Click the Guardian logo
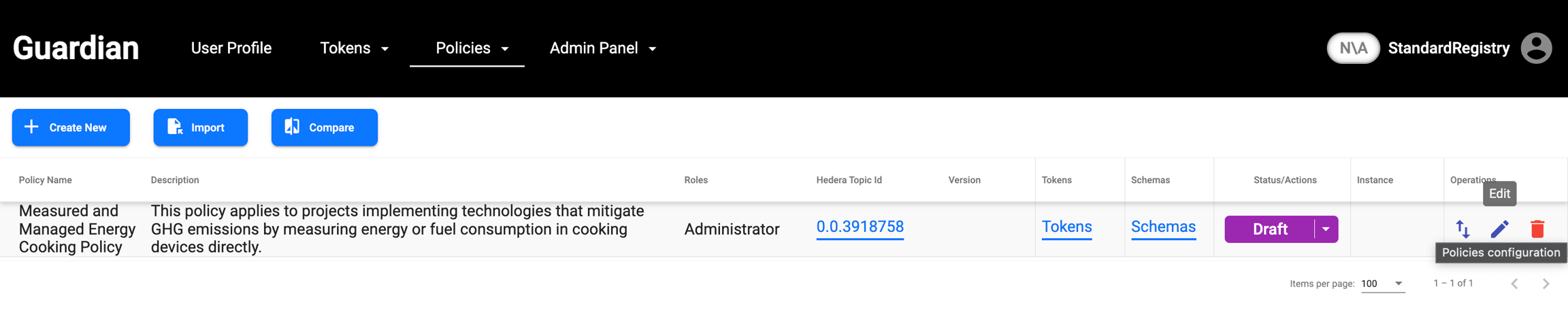1568x334 pixels. (x=76, y=48)
